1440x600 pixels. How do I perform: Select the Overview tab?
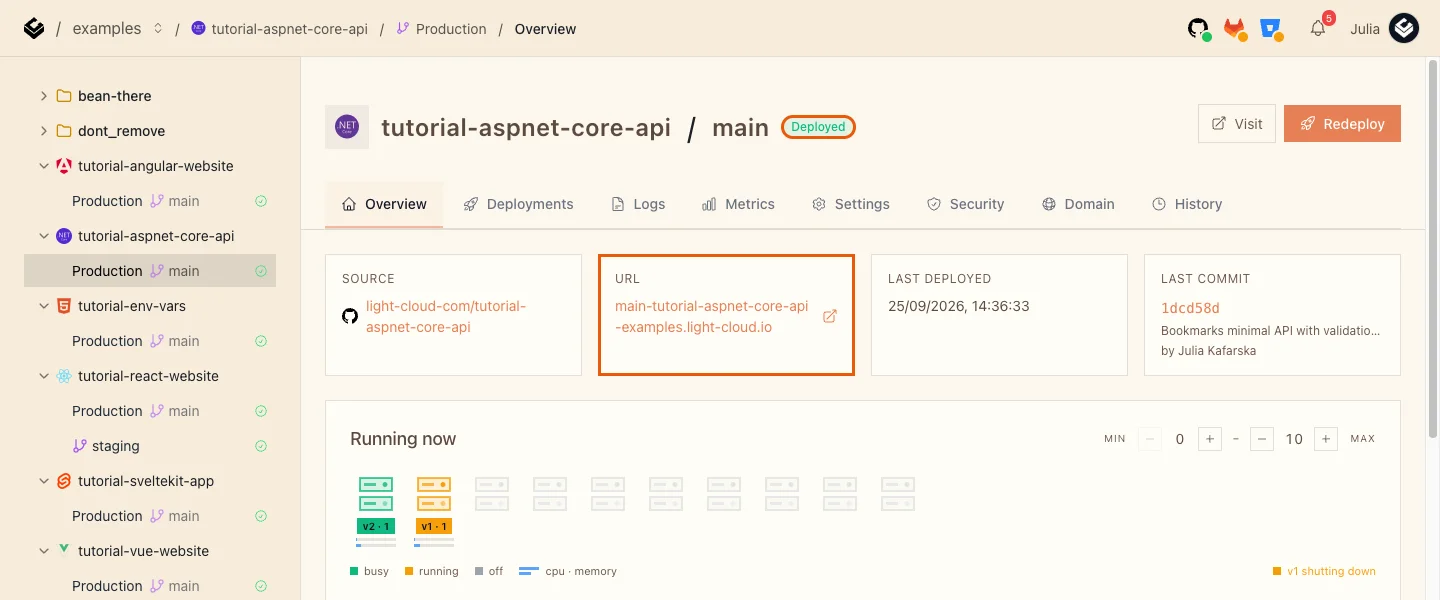pos(384,204)
